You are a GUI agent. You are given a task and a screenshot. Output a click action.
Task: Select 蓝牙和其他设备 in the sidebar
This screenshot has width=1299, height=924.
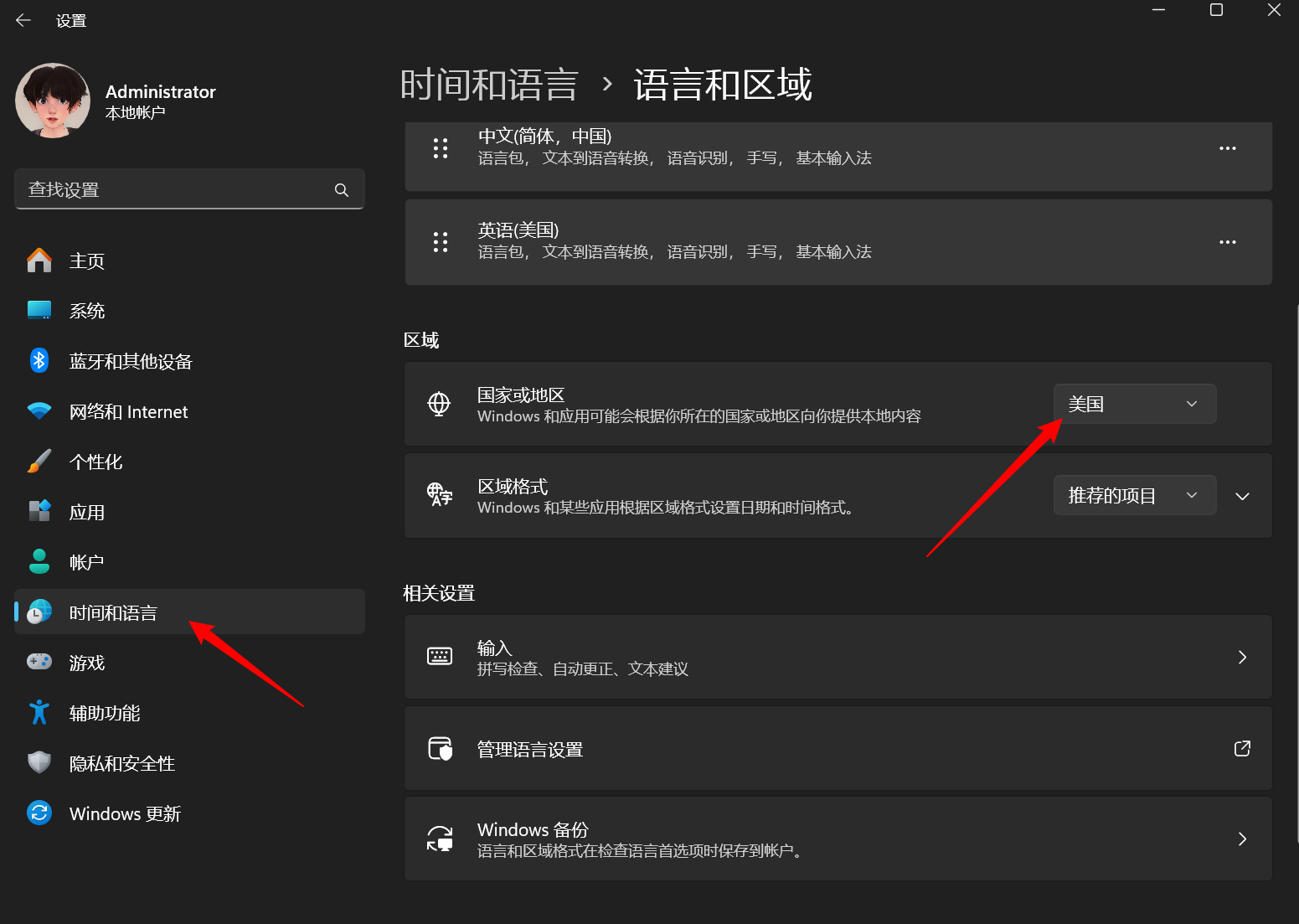(x=189, y=361)
